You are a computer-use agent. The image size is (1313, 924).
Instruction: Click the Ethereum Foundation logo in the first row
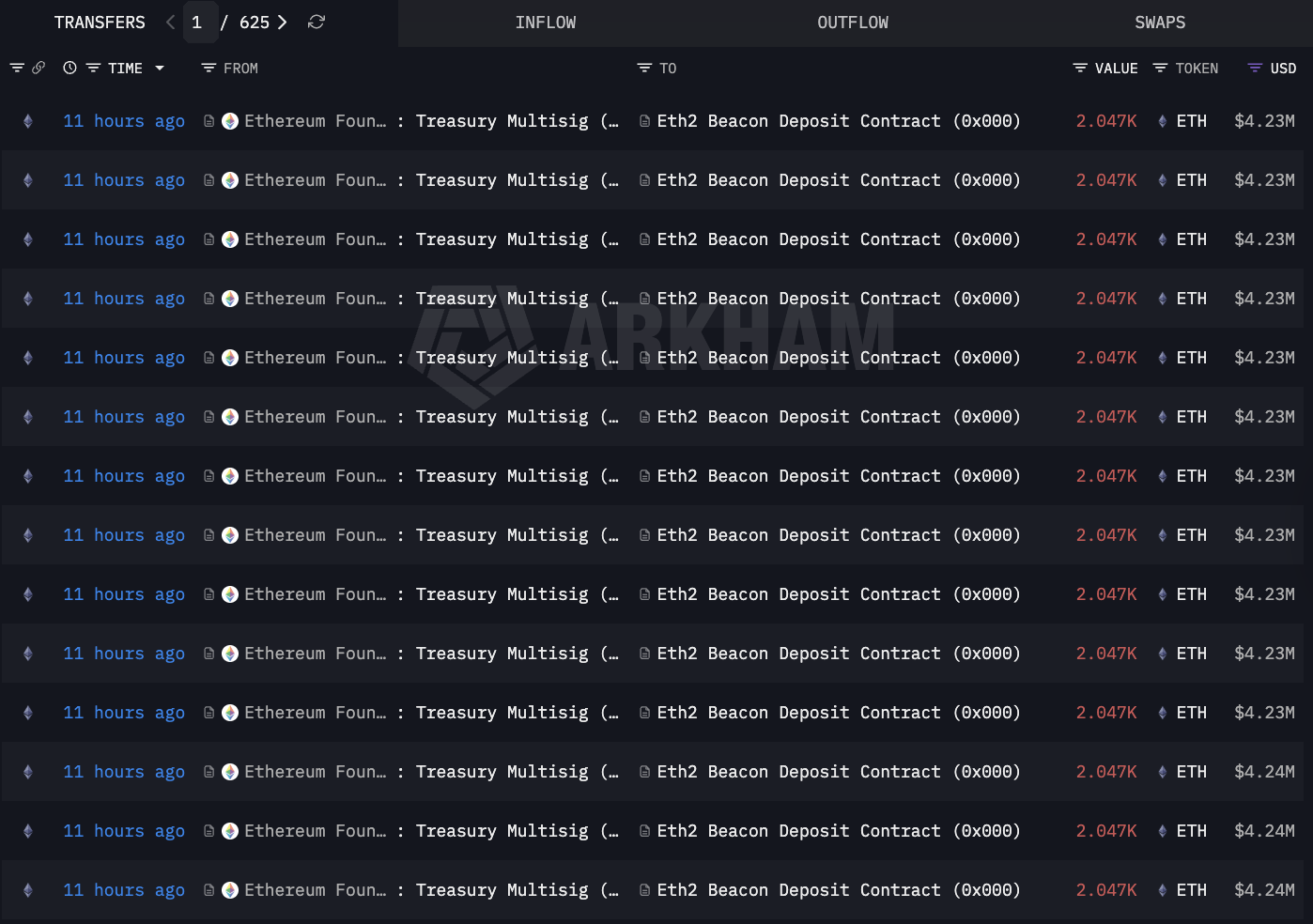tap(229, 120)
